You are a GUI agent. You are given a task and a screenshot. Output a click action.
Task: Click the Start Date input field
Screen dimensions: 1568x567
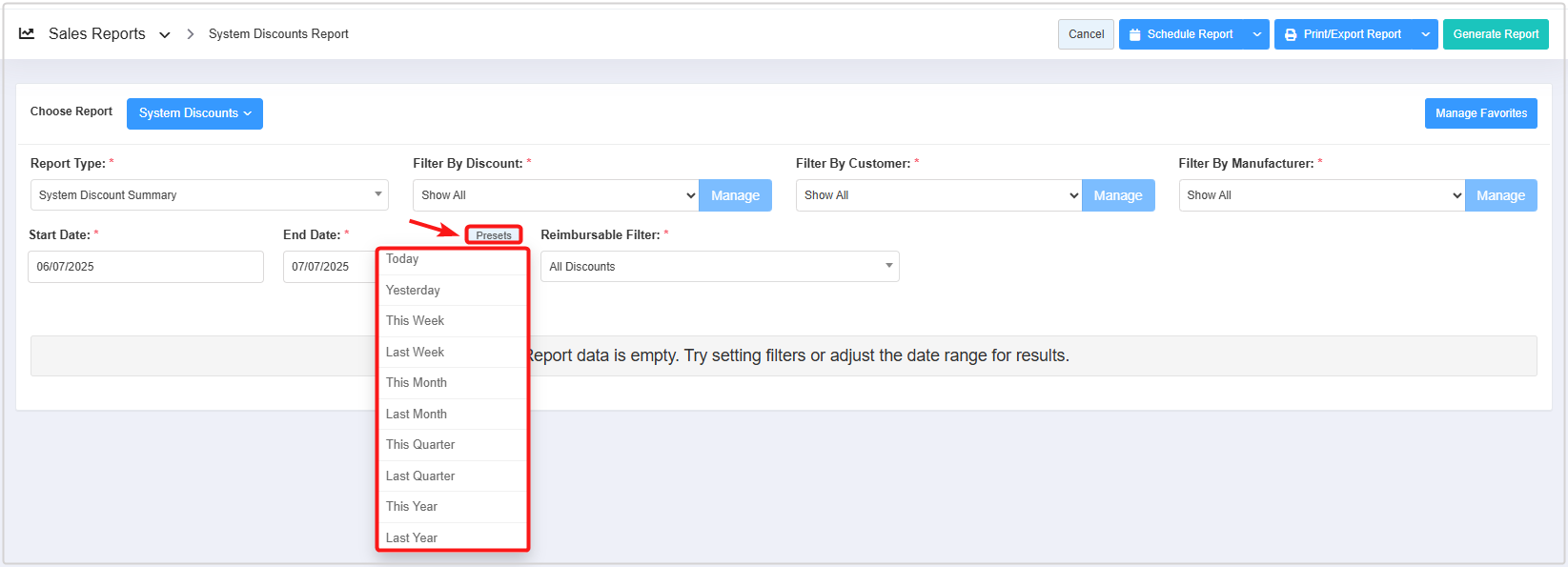click(145, 267)
